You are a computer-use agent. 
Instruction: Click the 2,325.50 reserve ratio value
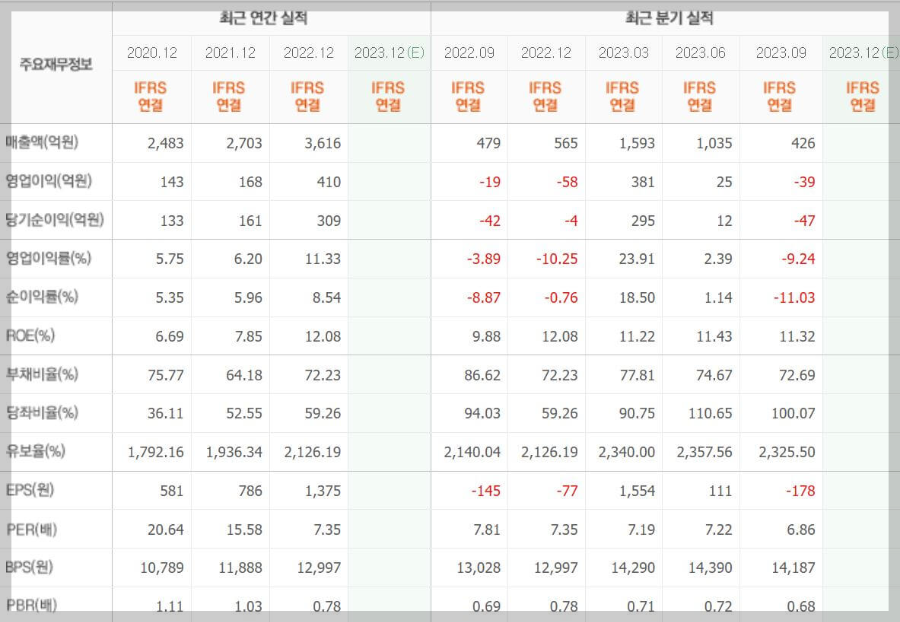point(787,452)
